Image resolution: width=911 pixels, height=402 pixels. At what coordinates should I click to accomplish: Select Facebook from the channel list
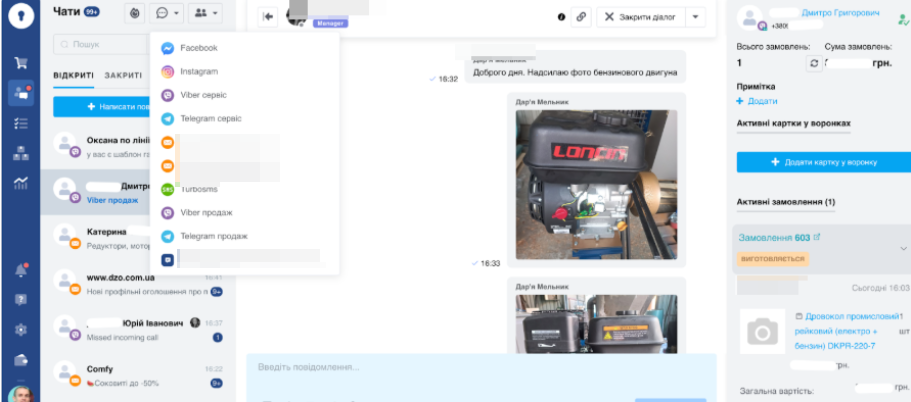(x=198, y=48)
